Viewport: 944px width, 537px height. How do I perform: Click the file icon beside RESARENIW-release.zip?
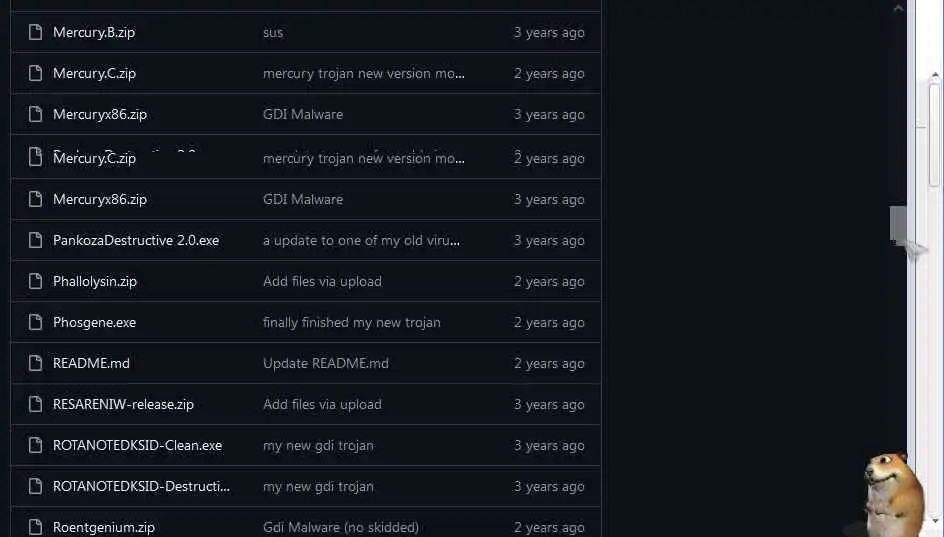pyautogui.click(x=36, y=404)
